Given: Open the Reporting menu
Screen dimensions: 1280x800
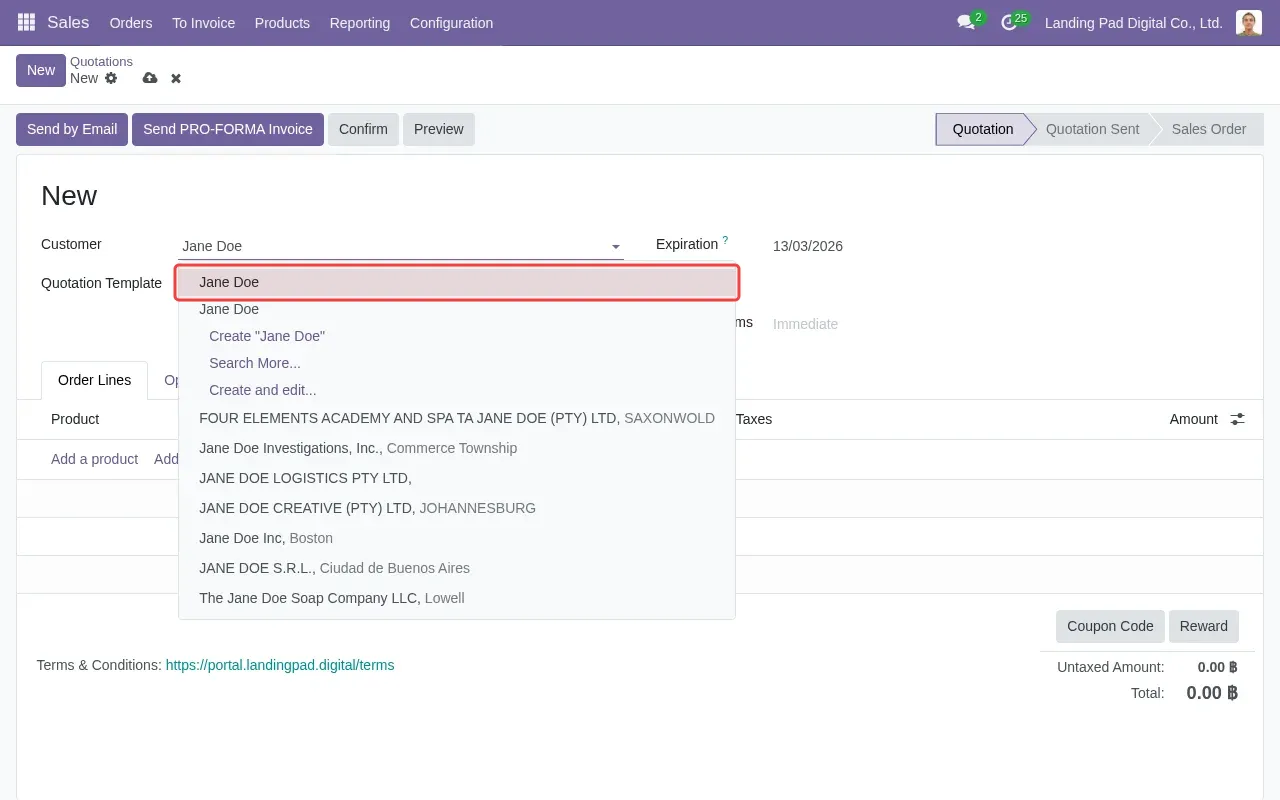Looking at the screenshot, I should point(359,22).
